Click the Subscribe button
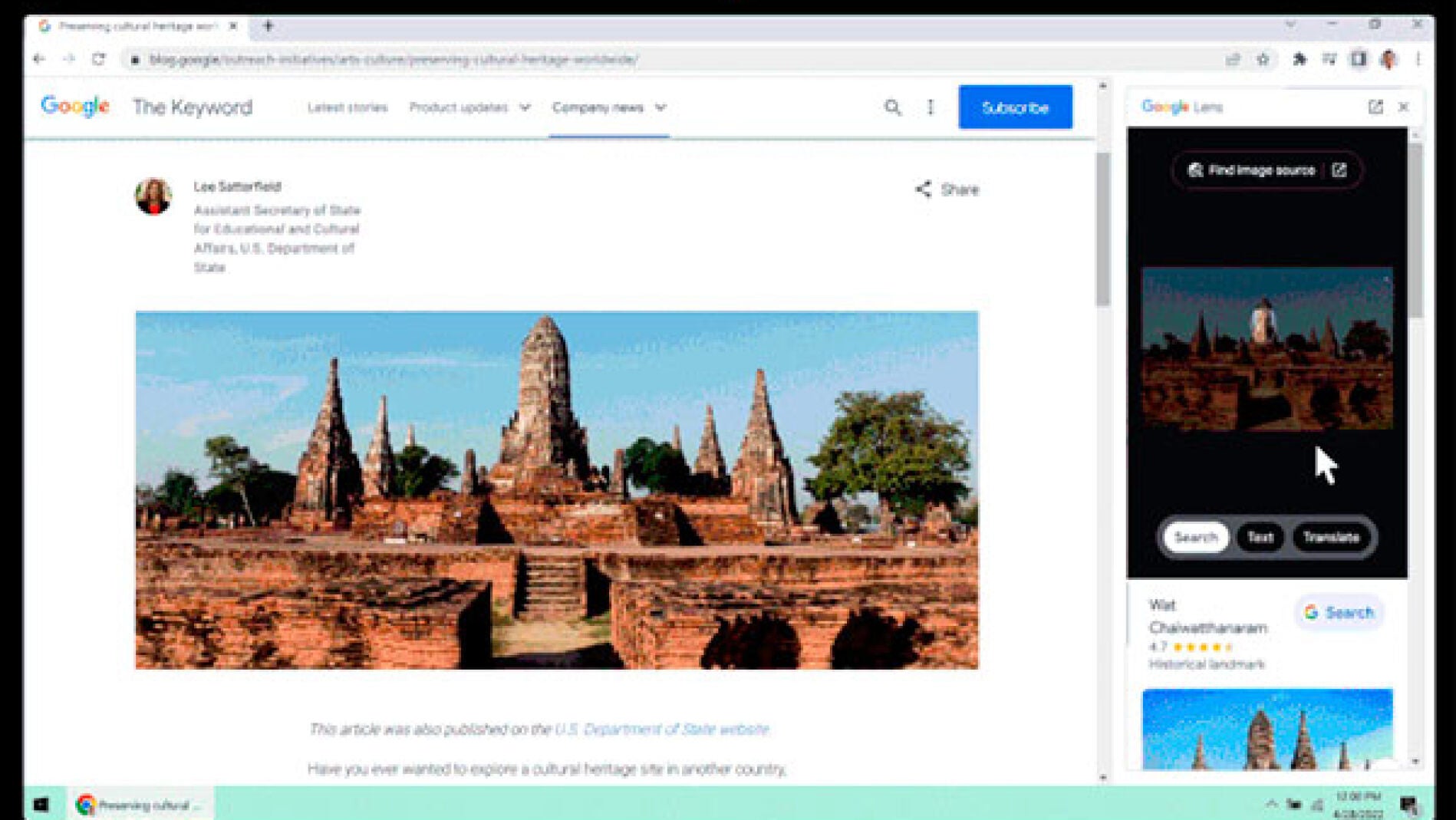 tap(1015, 107)
